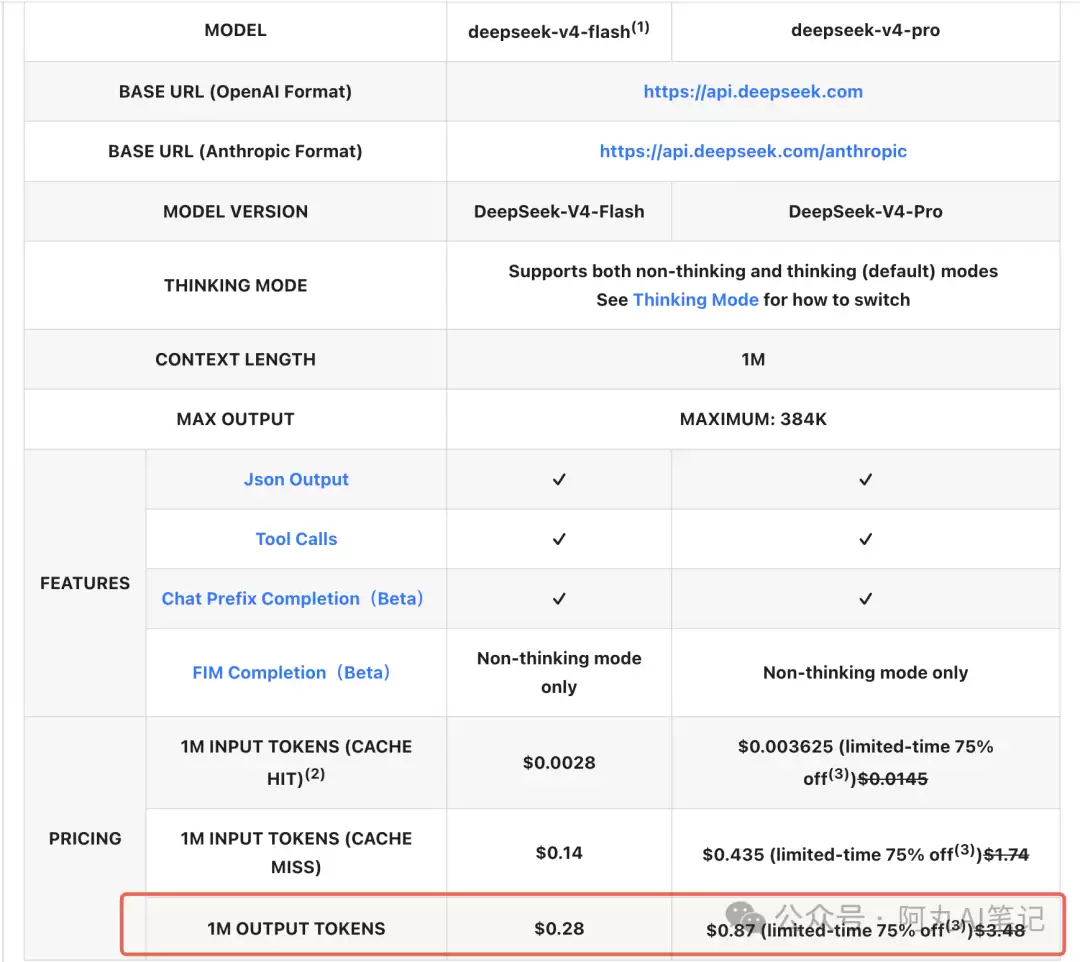Select the $0.28 output token price

click(559, 929)
